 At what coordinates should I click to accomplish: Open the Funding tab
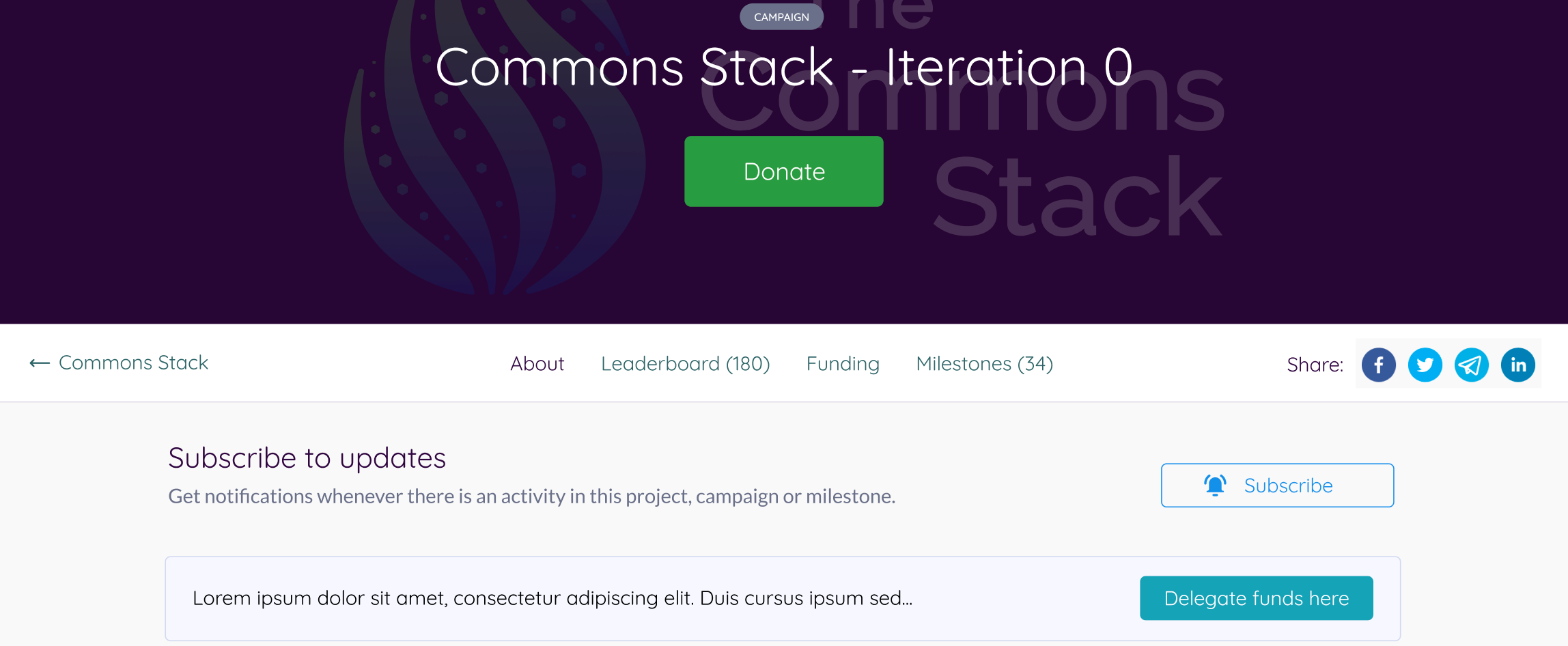point(843,364)
